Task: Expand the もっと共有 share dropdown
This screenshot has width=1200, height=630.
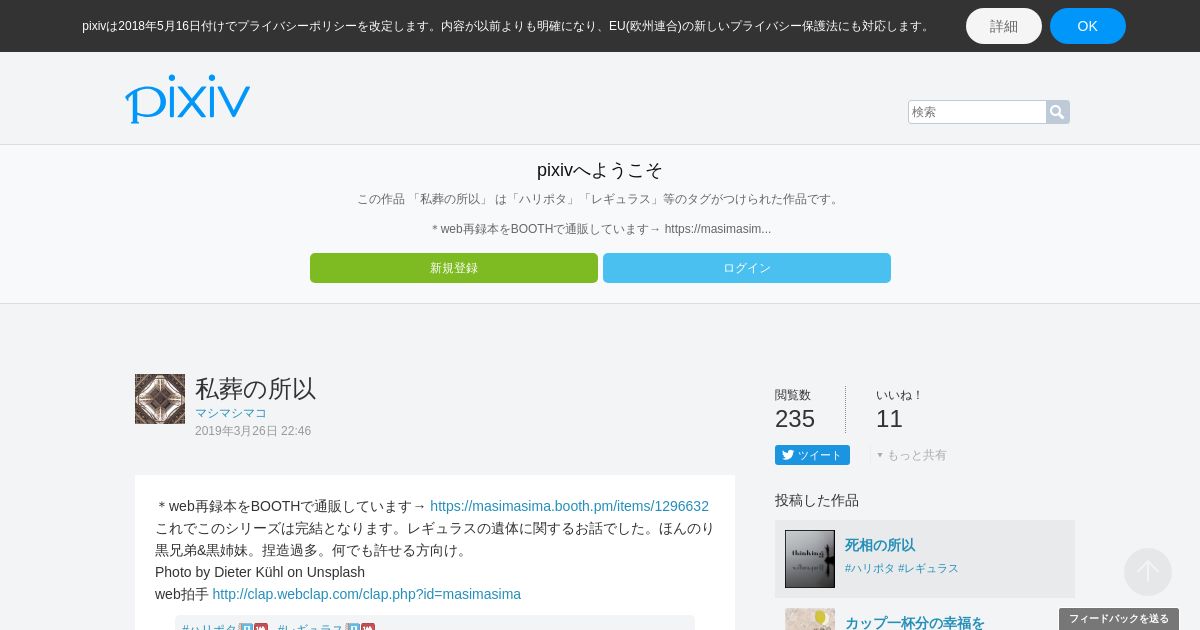Action: (x=911, y=455)
